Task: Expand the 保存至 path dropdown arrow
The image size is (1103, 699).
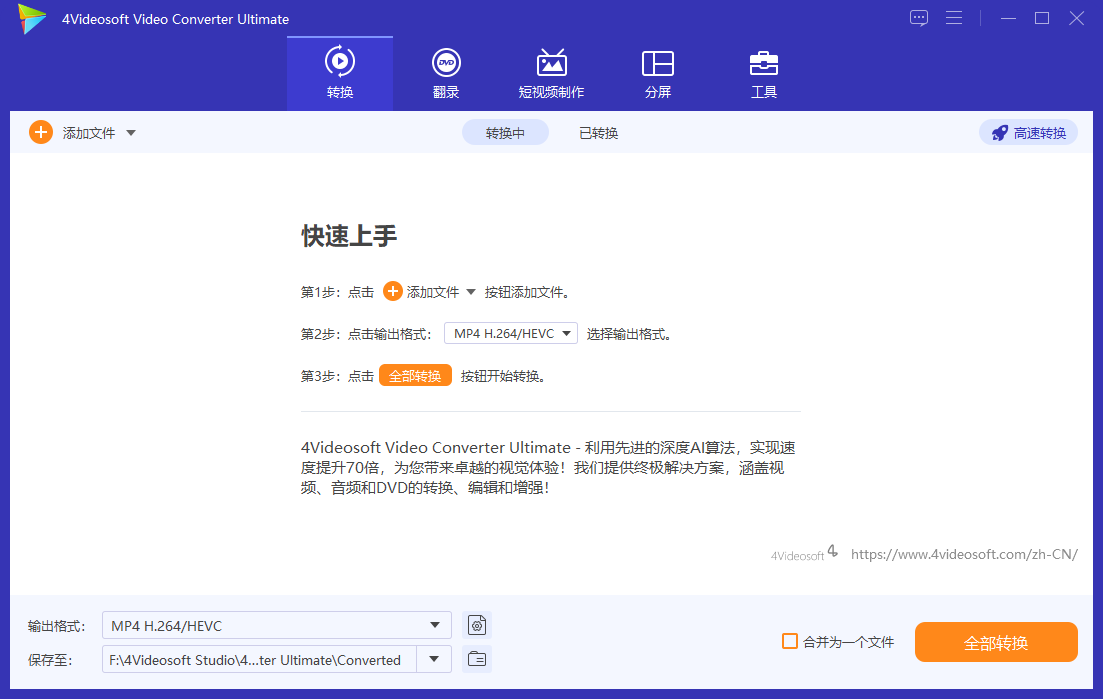Action: [x=435, y=660]
